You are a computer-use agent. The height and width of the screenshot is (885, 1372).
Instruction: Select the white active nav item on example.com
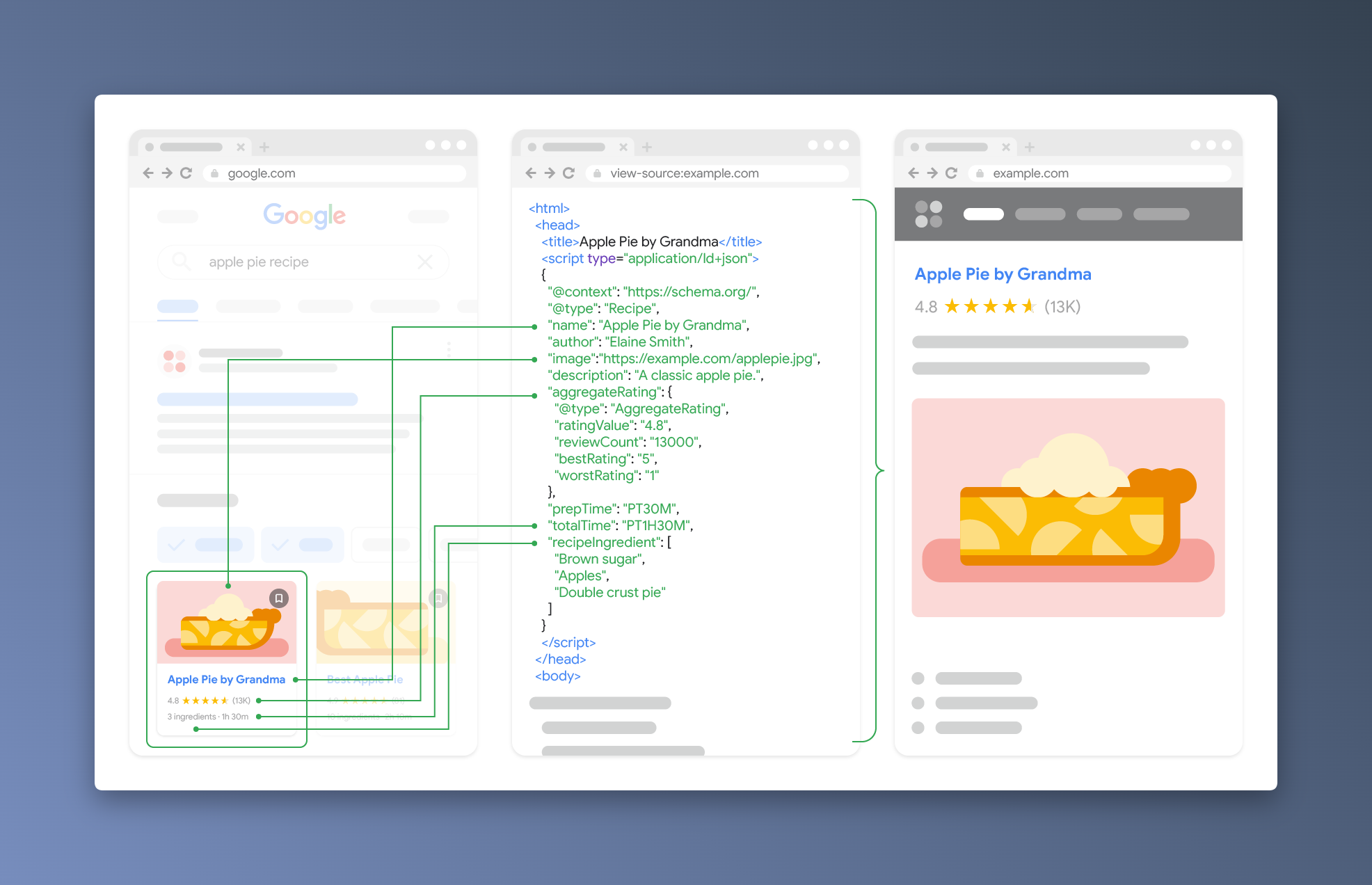(x=983, y=214)
